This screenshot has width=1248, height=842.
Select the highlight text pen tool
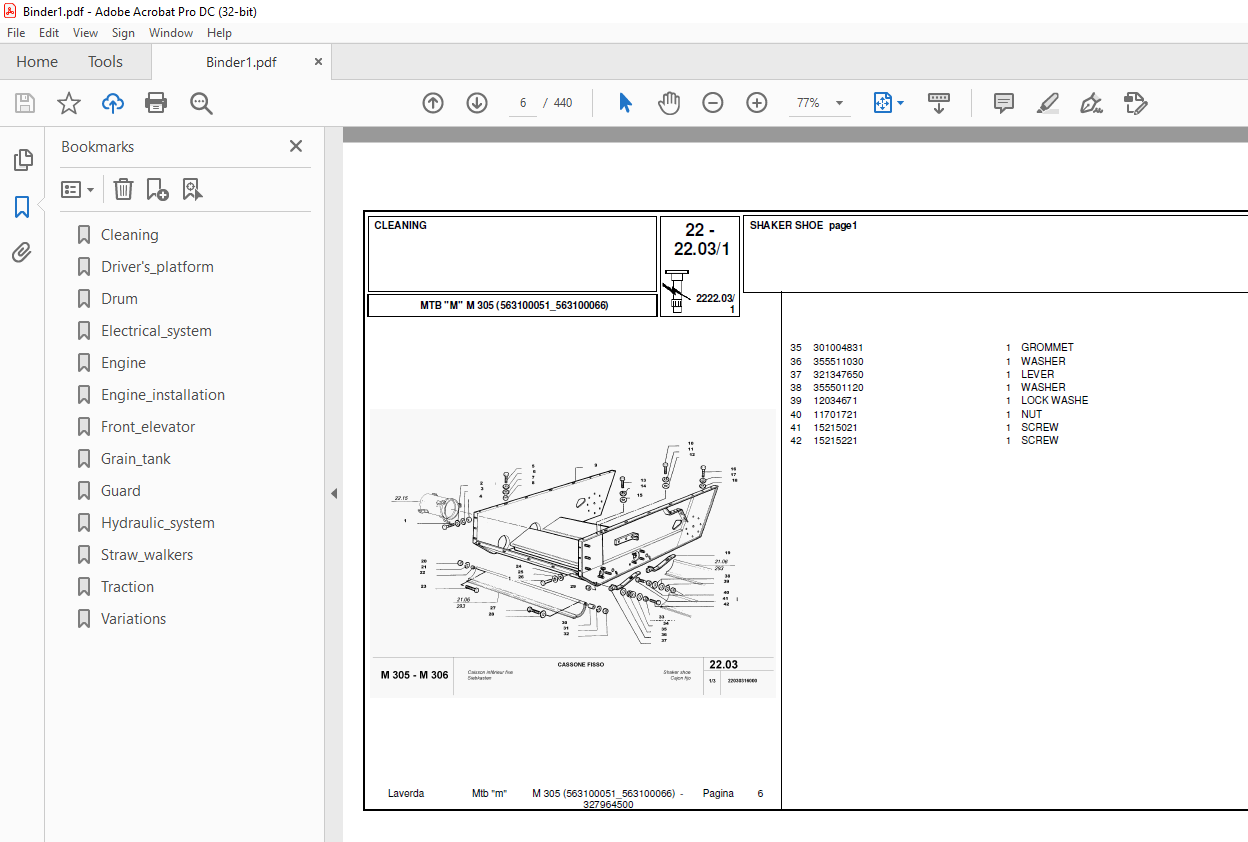click(x=1048, y=103)
